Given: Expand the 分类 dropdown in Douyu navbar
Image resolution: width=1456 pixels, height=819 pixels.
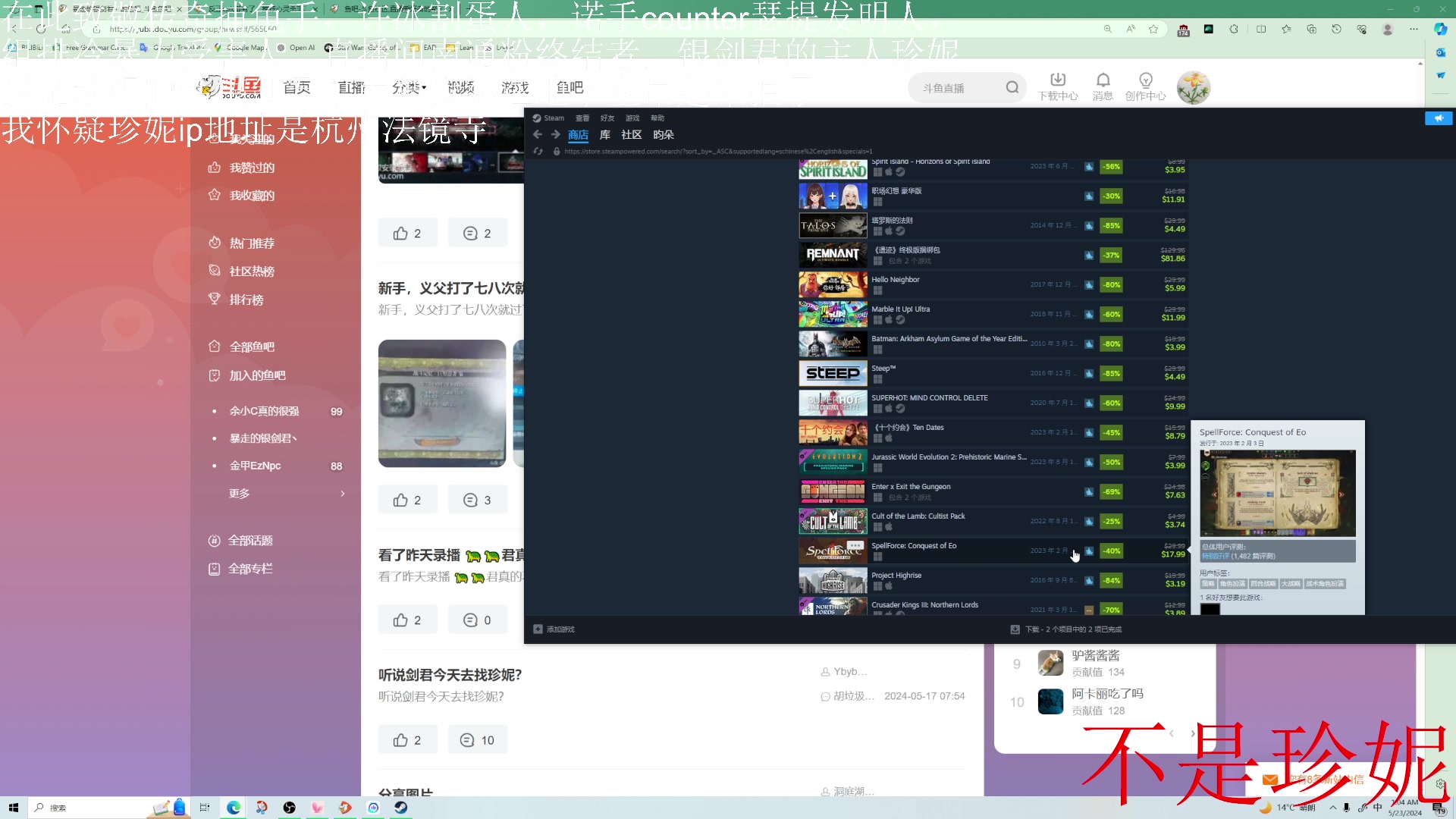Looking at the screenshot, I should [x=408, y=87].
